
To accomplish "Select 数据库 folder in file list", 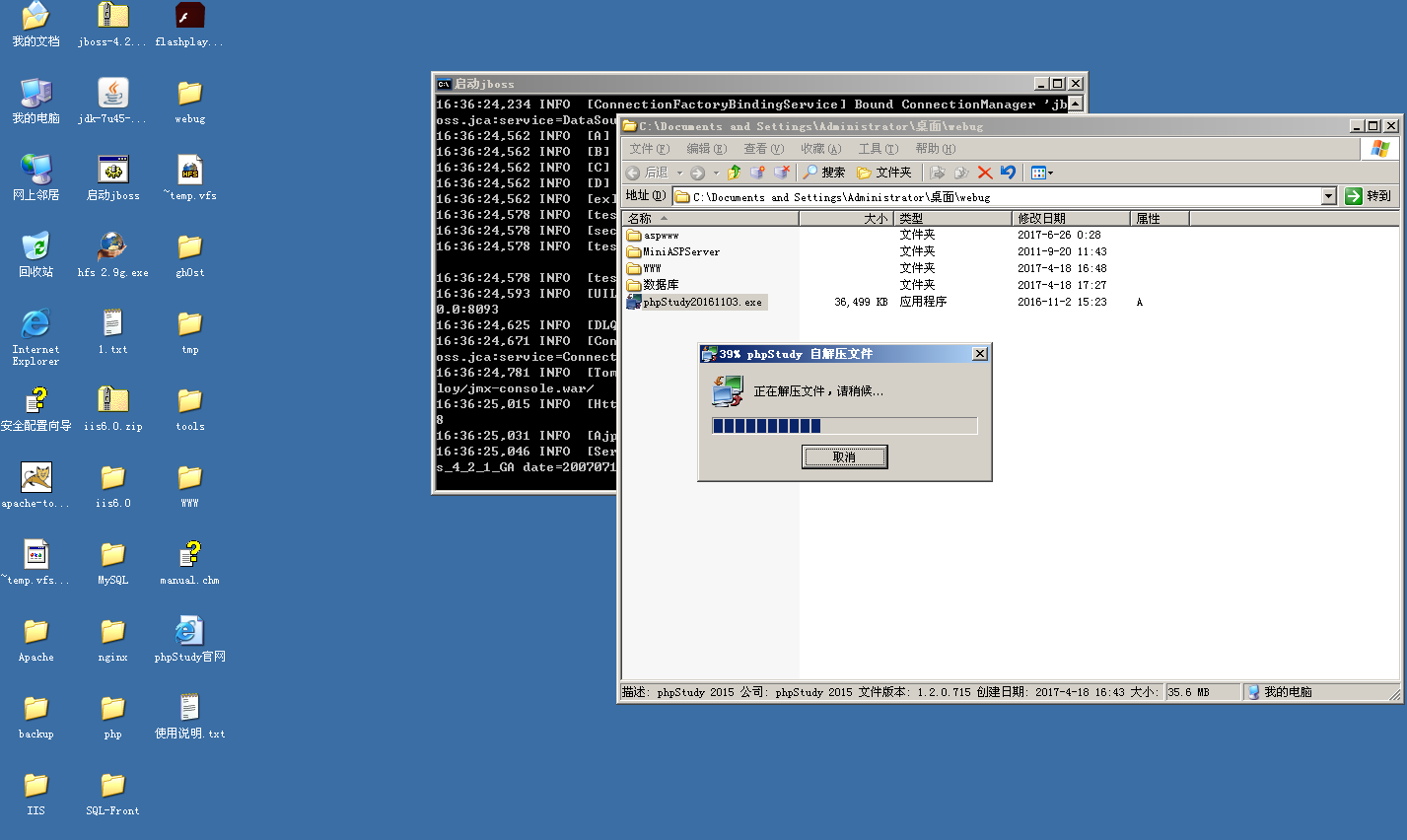I will coord(653,285).
